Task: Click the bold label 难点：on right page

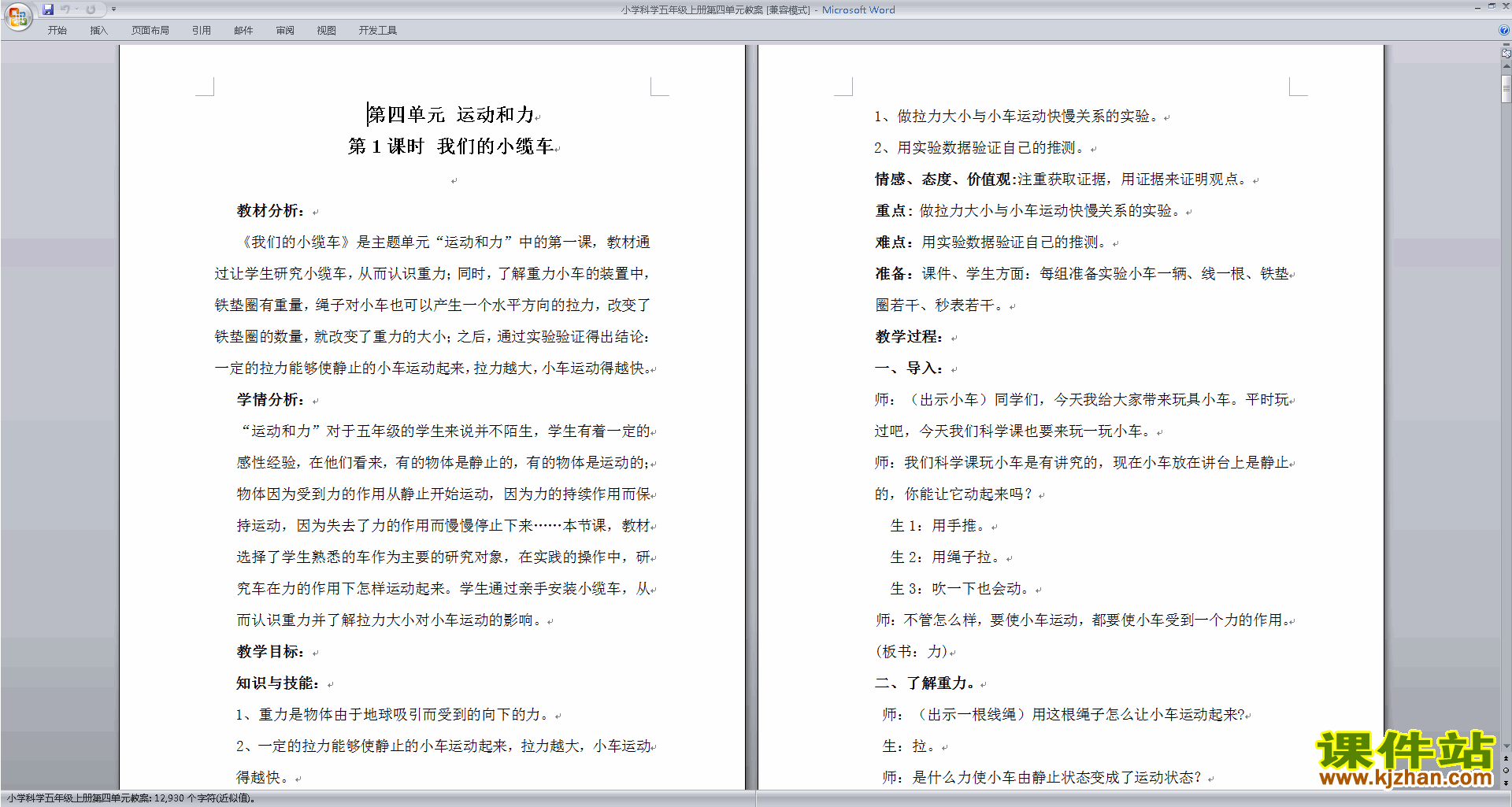Action: 895,242
